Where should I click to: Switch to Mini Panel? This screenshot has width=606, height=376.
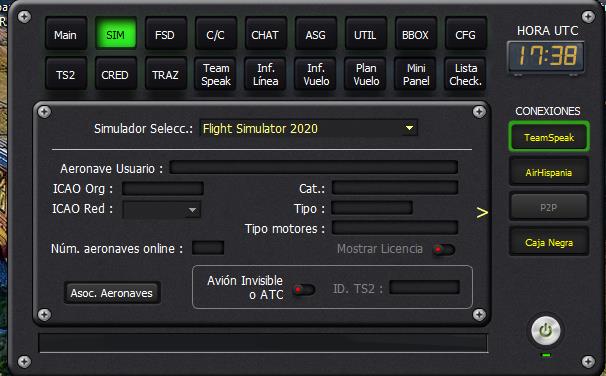point(415,73)
